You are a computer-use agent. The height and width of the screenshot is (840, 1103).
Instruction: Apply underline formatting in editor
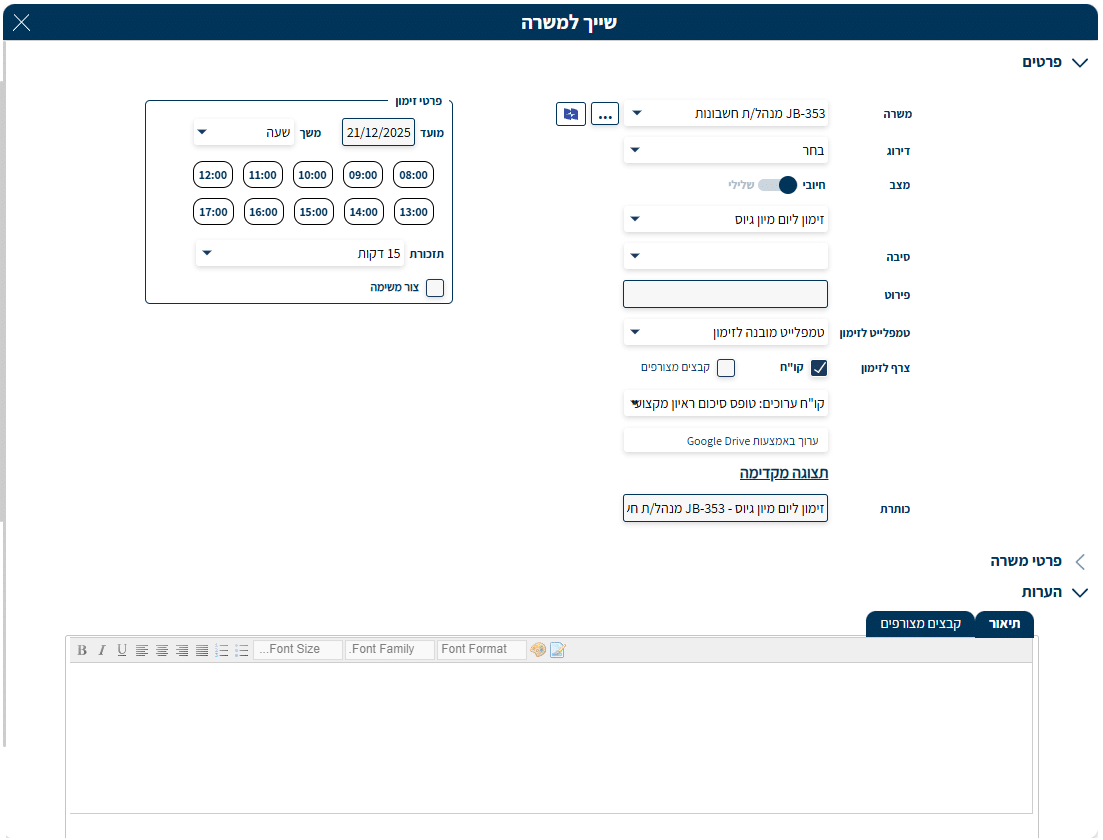(x=122, y=650)
